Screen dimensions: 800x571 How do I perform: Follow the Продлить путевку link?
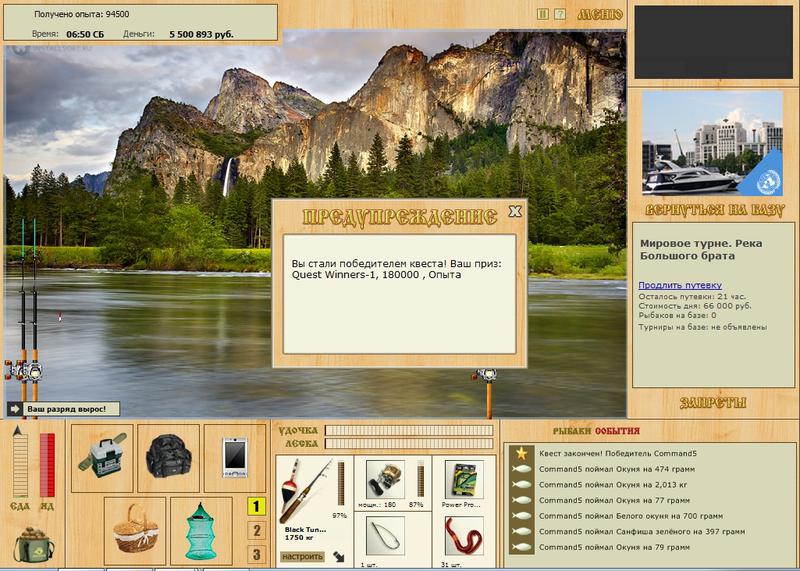click(x=680, y=285)
